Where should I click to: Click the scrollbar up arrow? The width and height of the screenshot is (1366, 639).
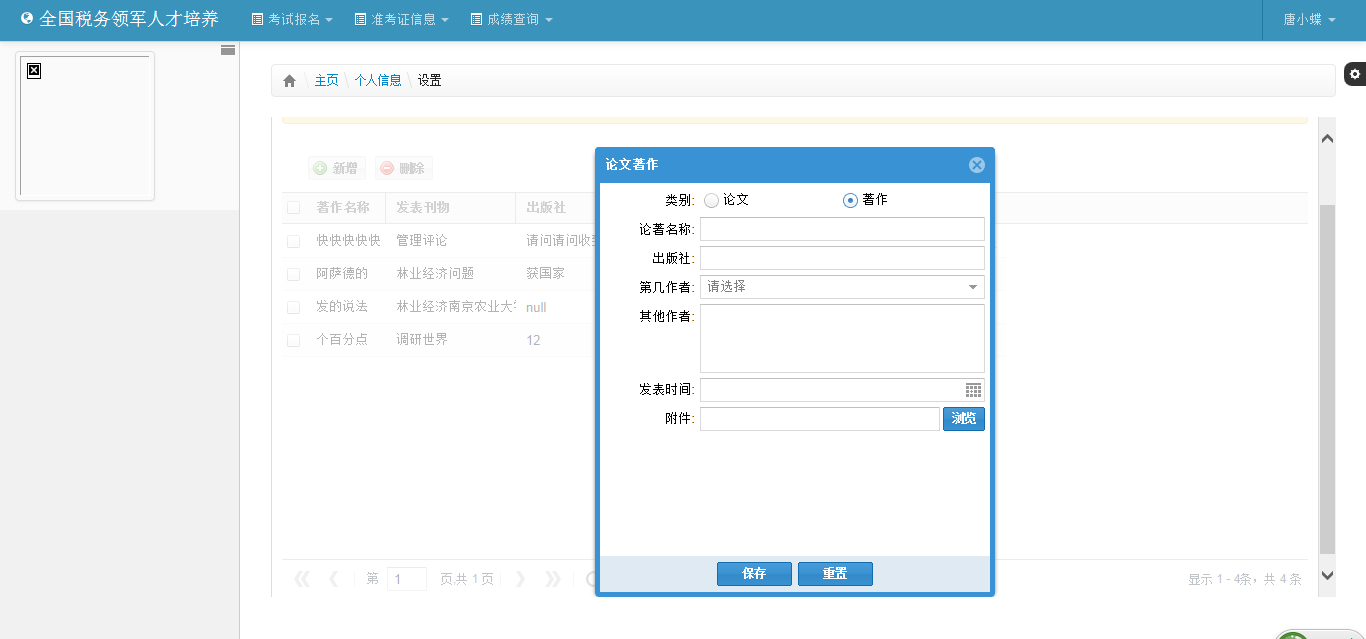1327,139
